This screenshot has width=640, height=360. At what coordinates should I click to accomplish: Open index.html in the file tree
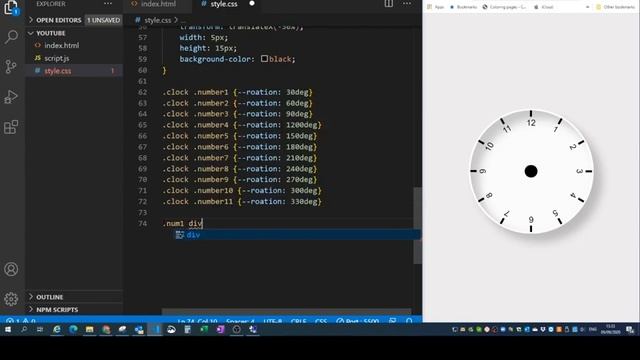tap(61, 45)
